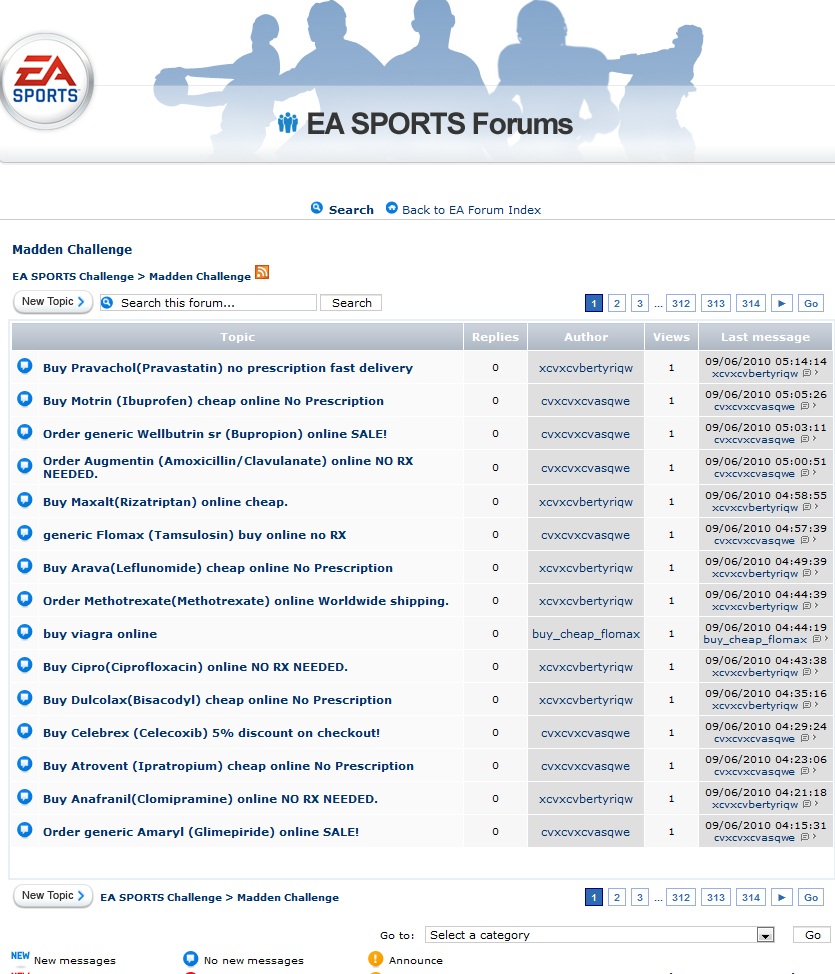The image size is (835, 974).
Task: Click the magnifier icon next to Search link
Action: [x=317, y=208]
